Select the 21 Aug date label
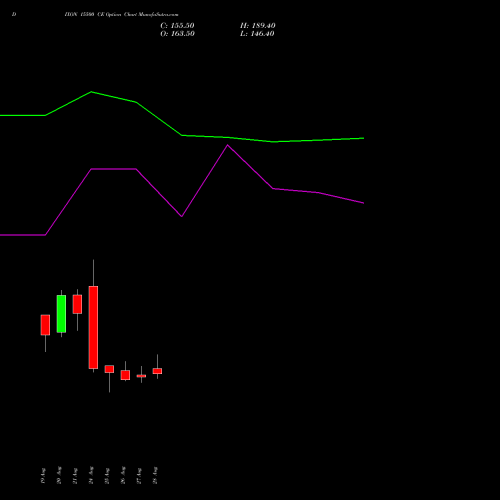Screen dimensions: 500x500 pyautogui.click(x=75, y=476)
